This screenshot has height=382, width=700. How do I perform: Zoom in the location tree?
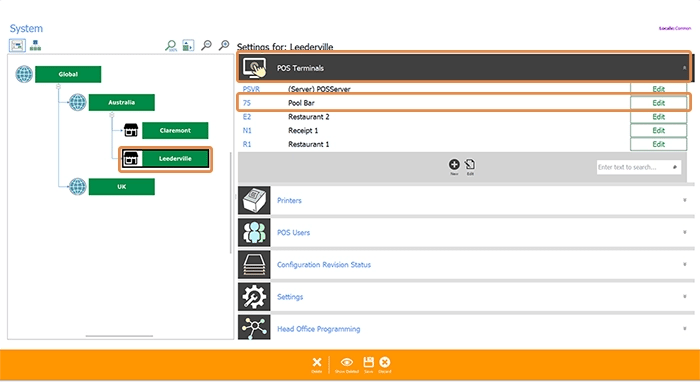[224, 45]
